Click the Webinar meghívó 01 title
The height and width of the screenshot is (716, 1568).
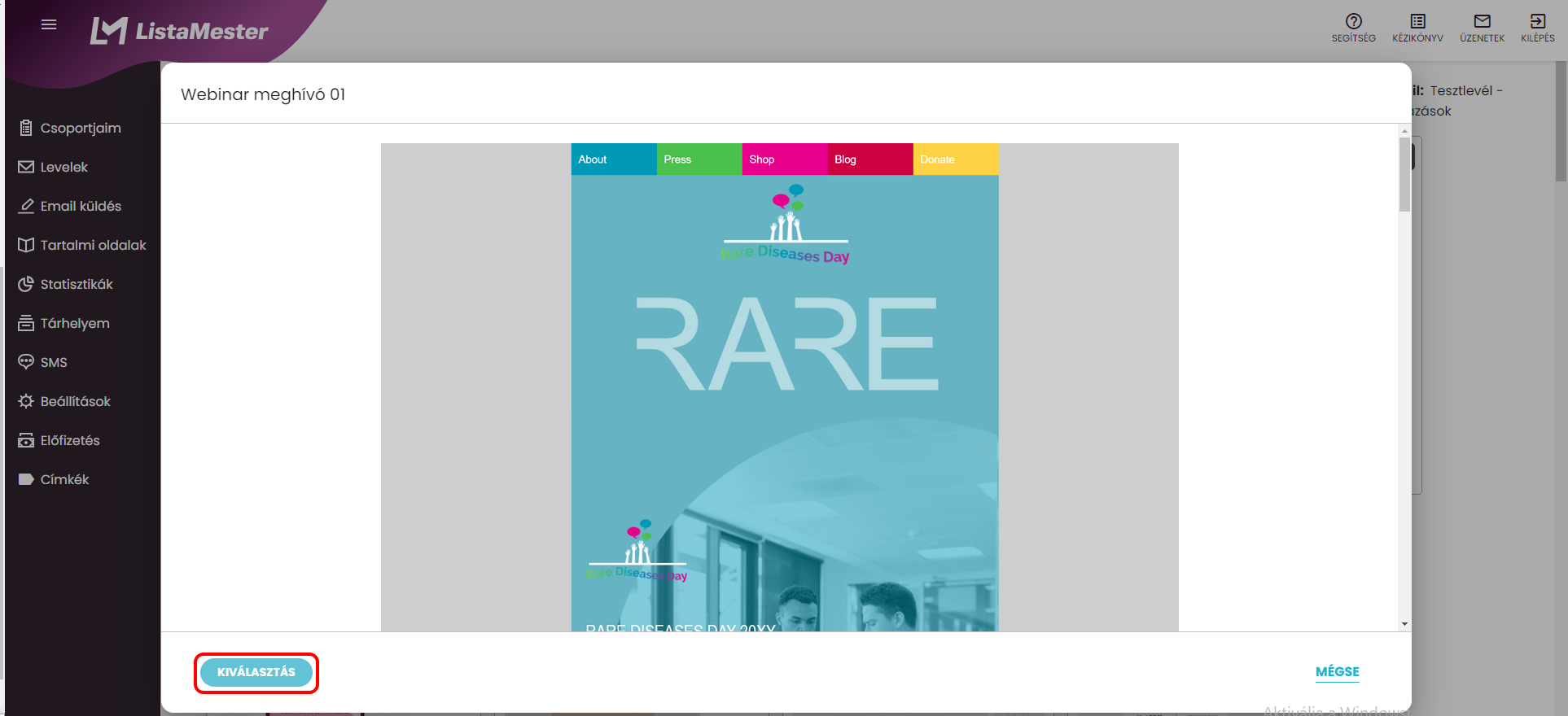[263, 94]
